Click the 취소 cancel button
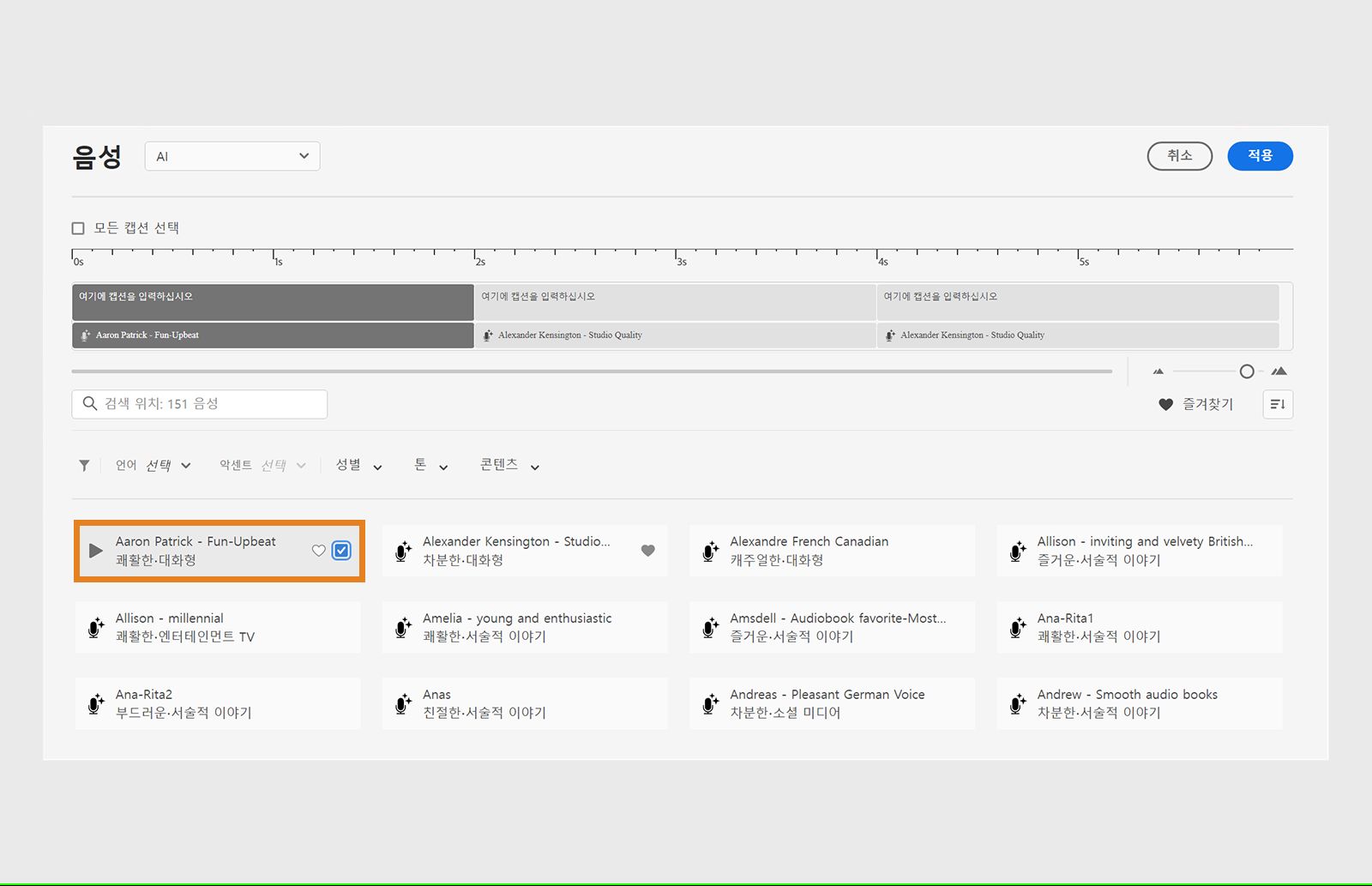Image resolution: width=1372 pixels, height=886 pixels. (x=1180, y=156)
